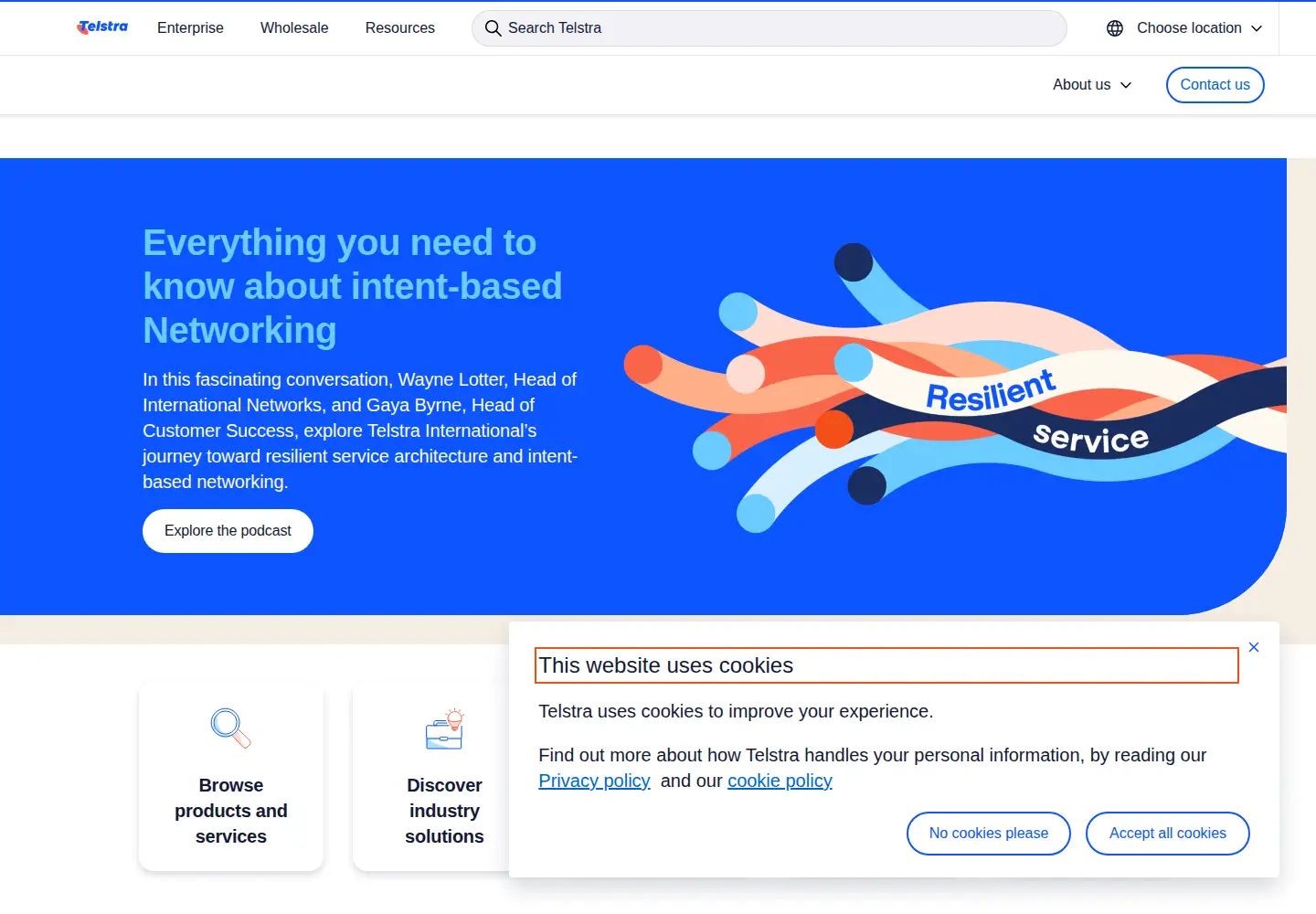Click the Contact us button
Viewport: 1316px width, 914px height.
(1215, 85)
